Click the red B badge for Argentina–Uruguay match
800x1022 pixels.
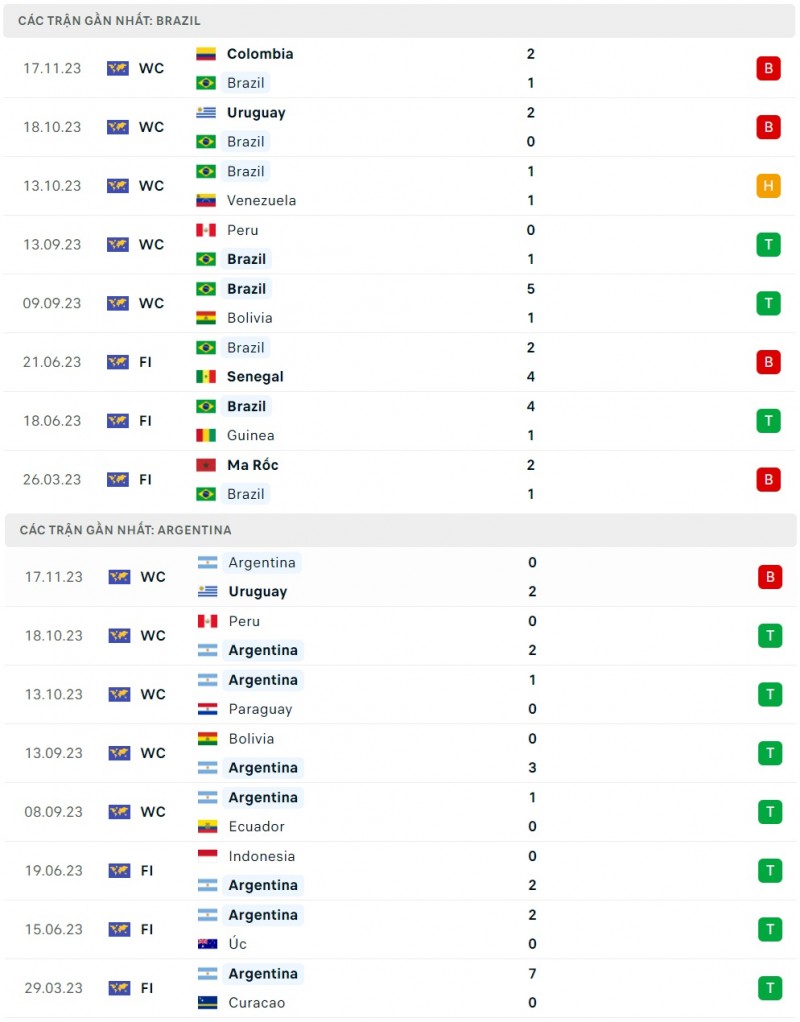pos(769,577)
